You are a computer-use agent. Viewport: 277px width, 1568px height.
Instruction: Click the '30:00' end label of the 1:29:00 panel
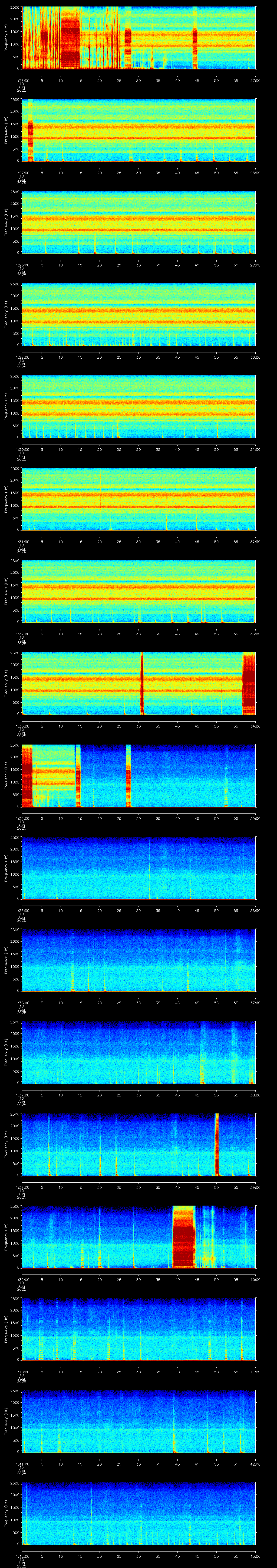255,357
